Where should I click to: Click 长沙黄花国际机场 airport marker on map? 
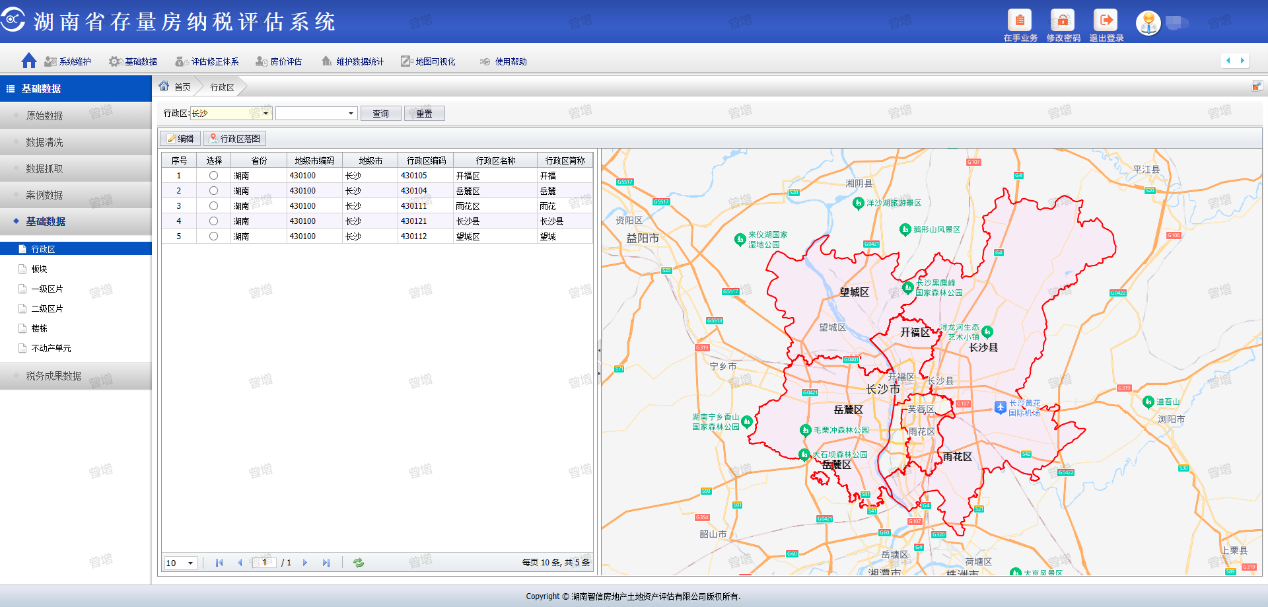coord(1000,407)
